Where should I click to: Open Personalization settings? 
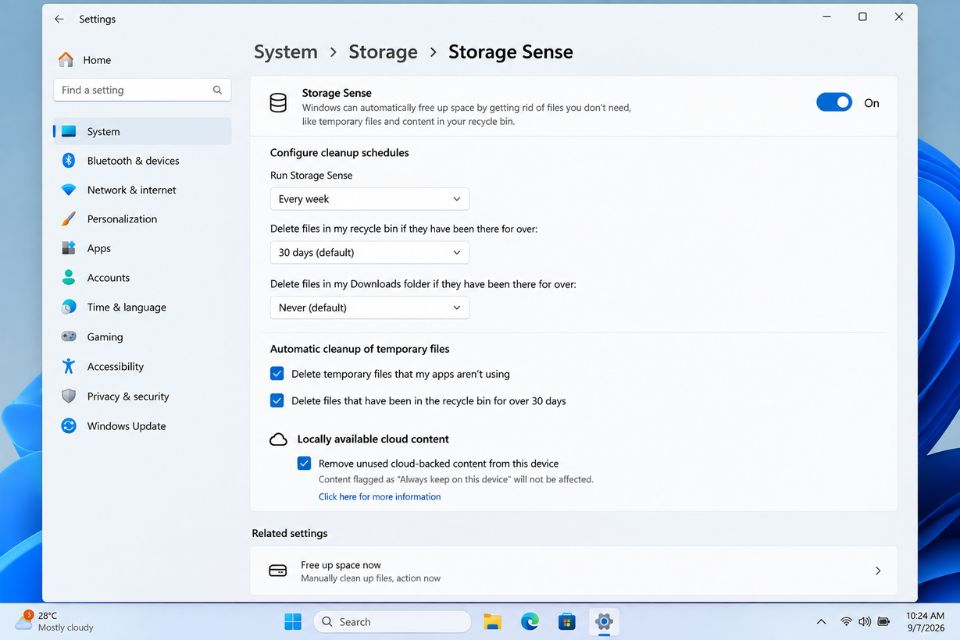click(142, 219)
